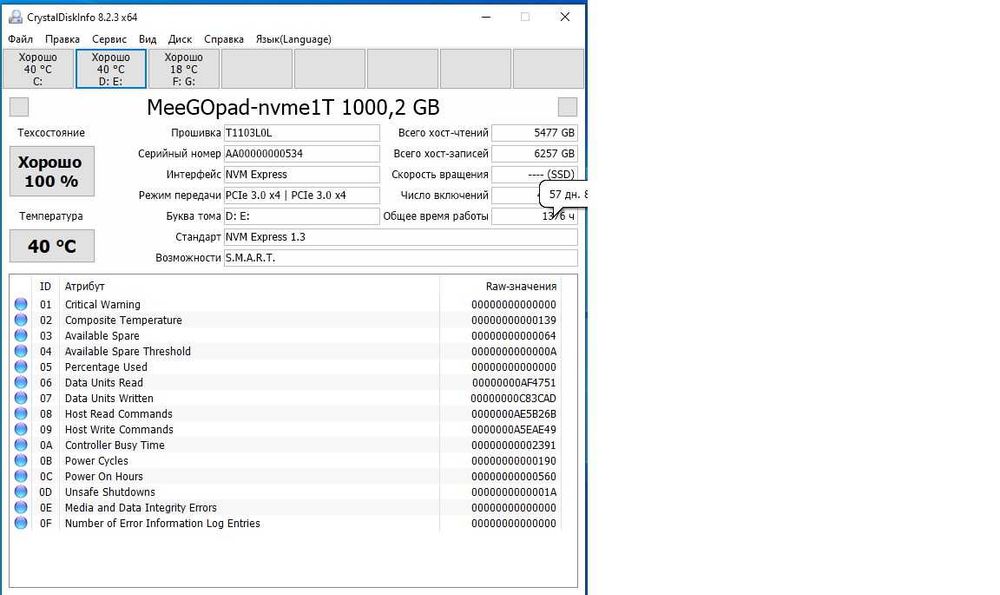
Task: Open the Правка menu
Action: coord(62,39)
